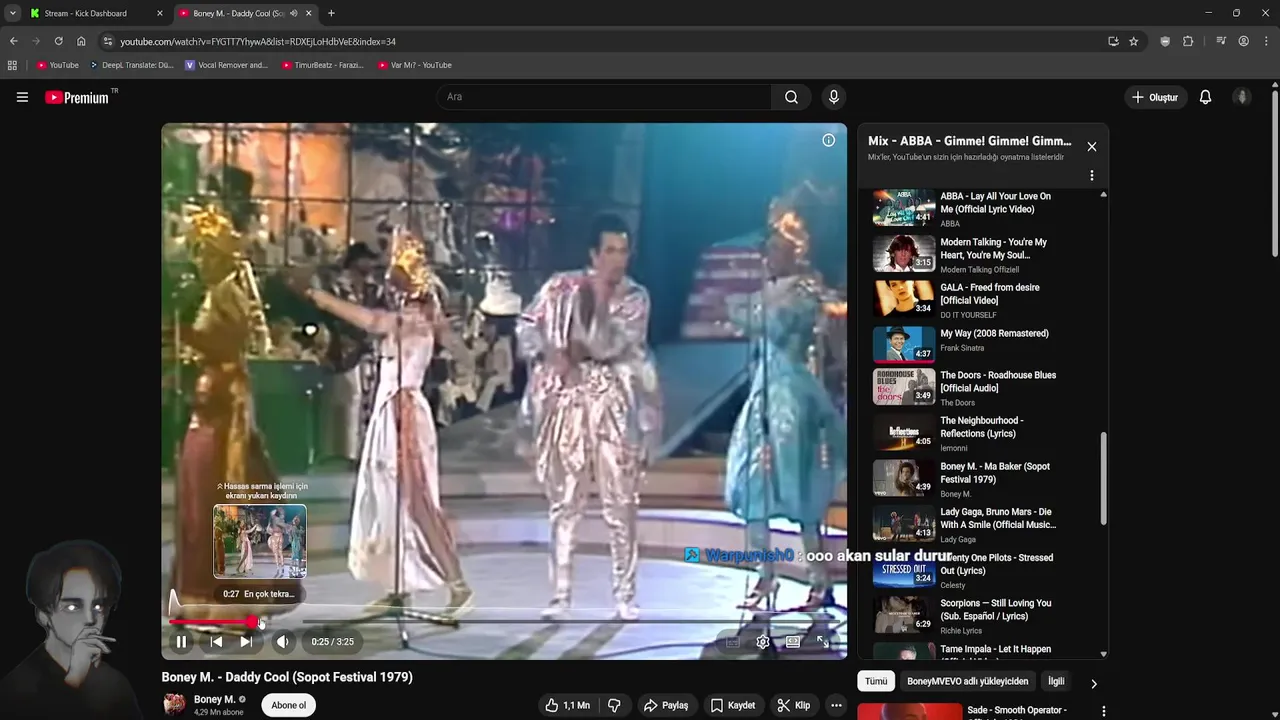This screenshot has height=720, width=1280.
Task: Open the video player settings gear
Action: (763, 642)
